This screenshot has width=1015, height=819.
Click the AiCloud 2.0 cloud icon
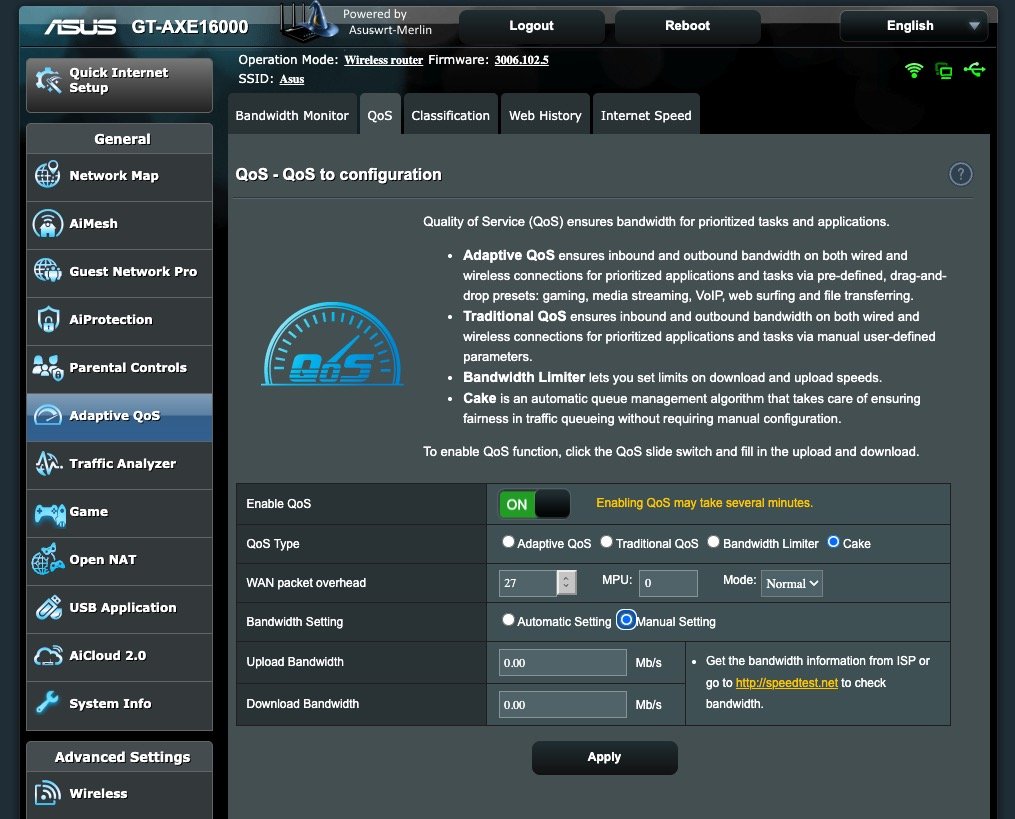tap(47, 656)
